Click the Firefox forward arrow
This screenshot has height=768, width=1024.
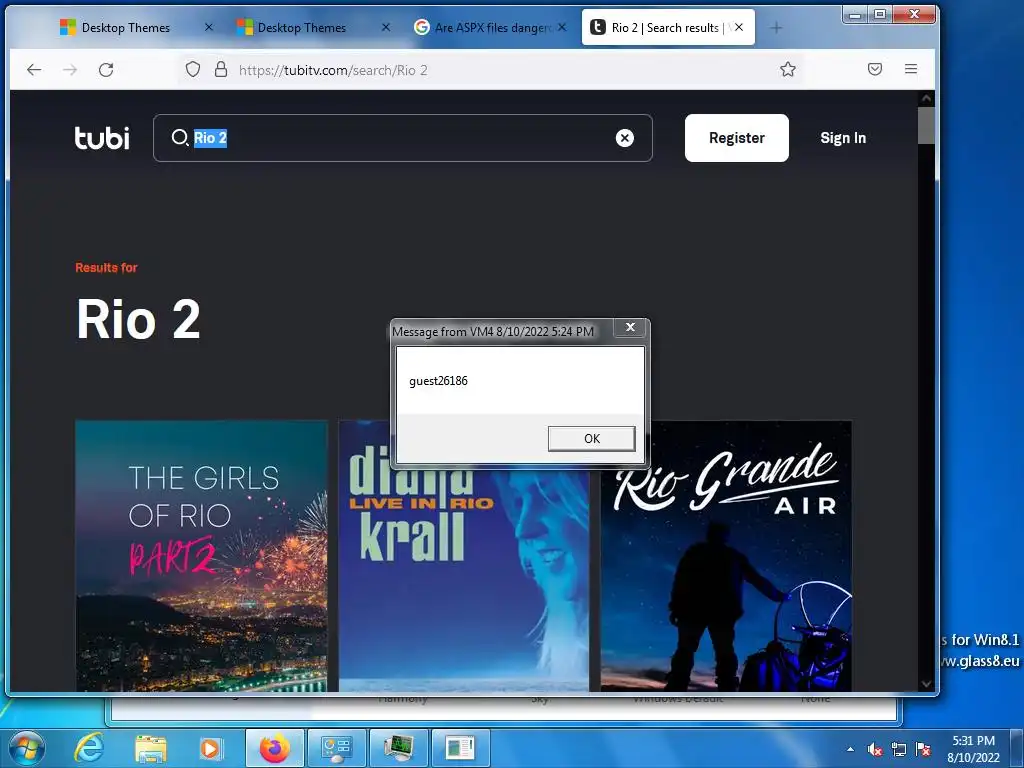tap(70, 69)
